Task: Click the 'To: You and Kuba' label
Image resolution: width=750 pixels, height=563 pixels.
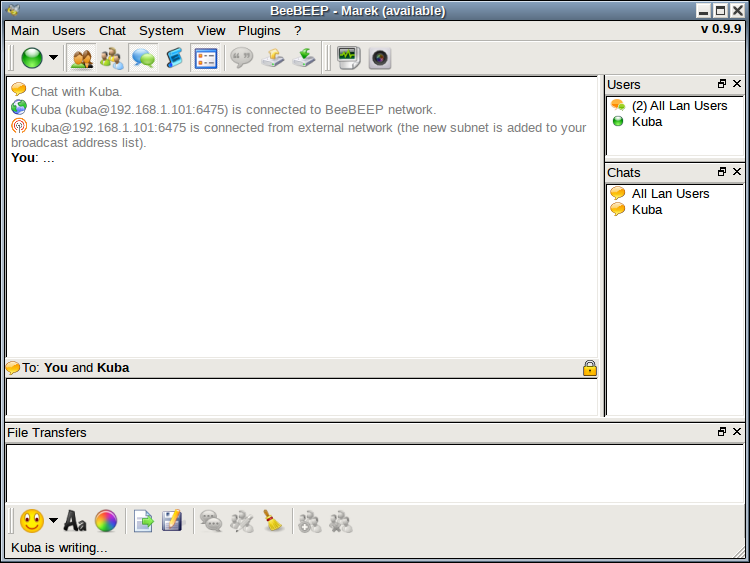Action: tap(76, 367)
